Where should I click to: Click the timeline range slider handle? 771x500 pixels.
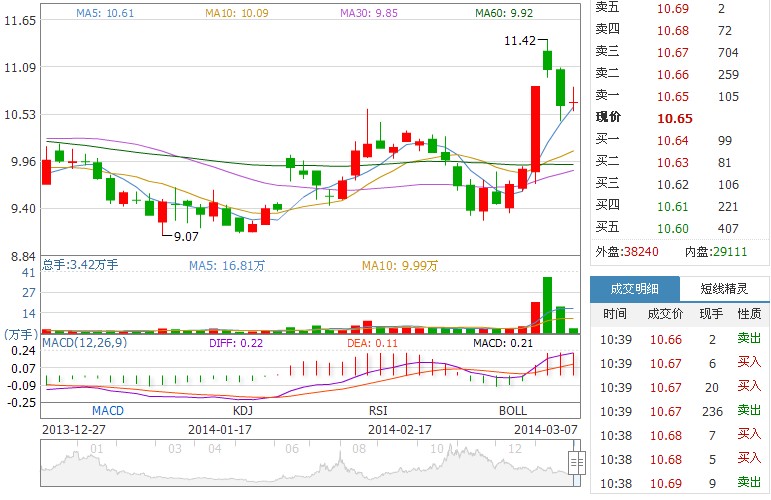coord(576,462)
